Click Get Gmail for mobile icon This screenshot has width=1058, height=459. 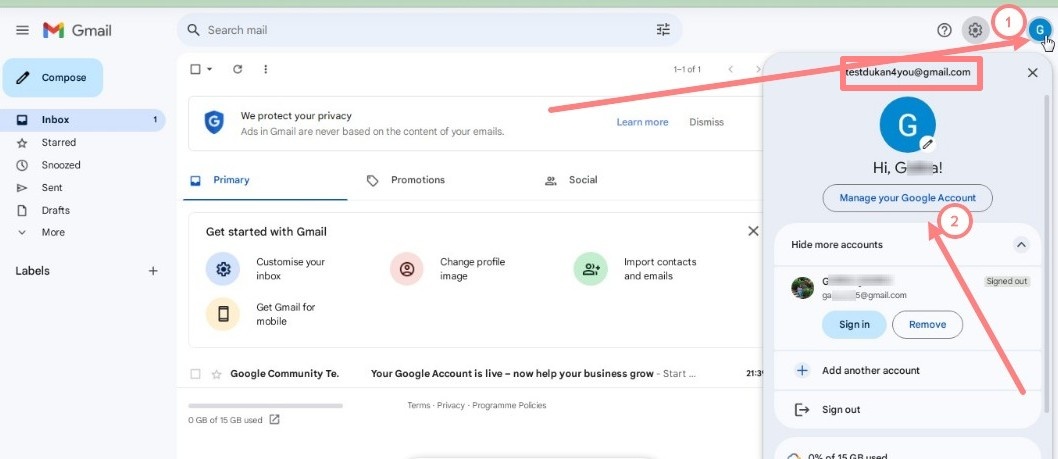coord(223,314)
